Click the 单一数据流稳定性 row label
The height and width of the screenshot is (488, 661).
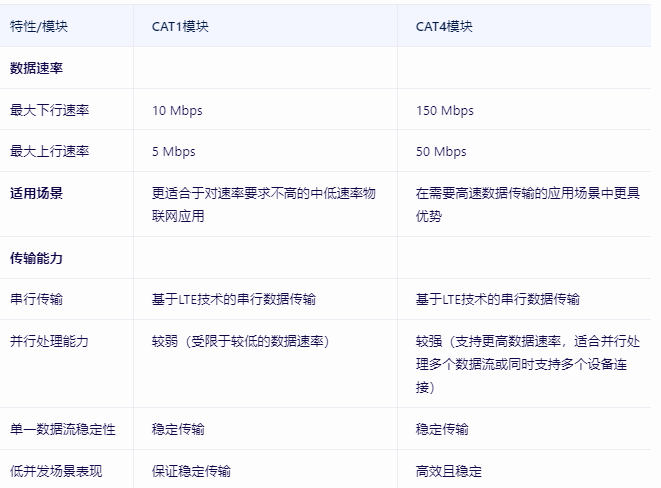click(63, 429)
